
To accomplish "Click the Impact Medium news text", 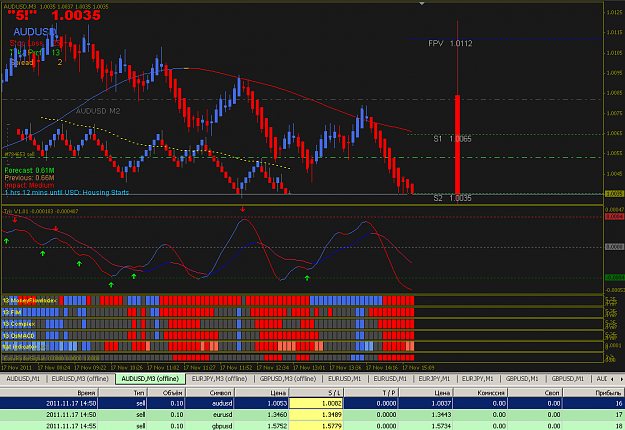I will pyautogui.click(x=29, y=185).
